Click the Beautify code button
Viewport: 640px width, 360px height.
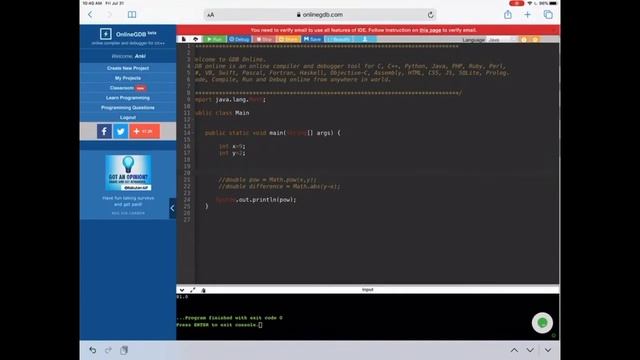click(339, 39)
